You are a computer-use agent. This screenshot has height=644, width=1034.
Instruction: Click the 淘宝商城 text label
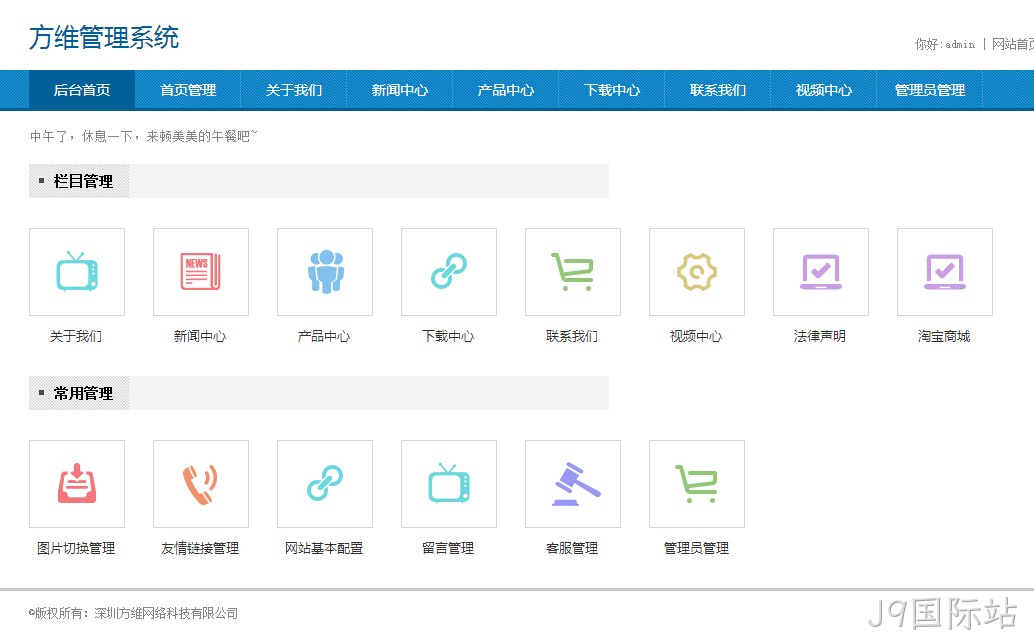tap(944, 336)
